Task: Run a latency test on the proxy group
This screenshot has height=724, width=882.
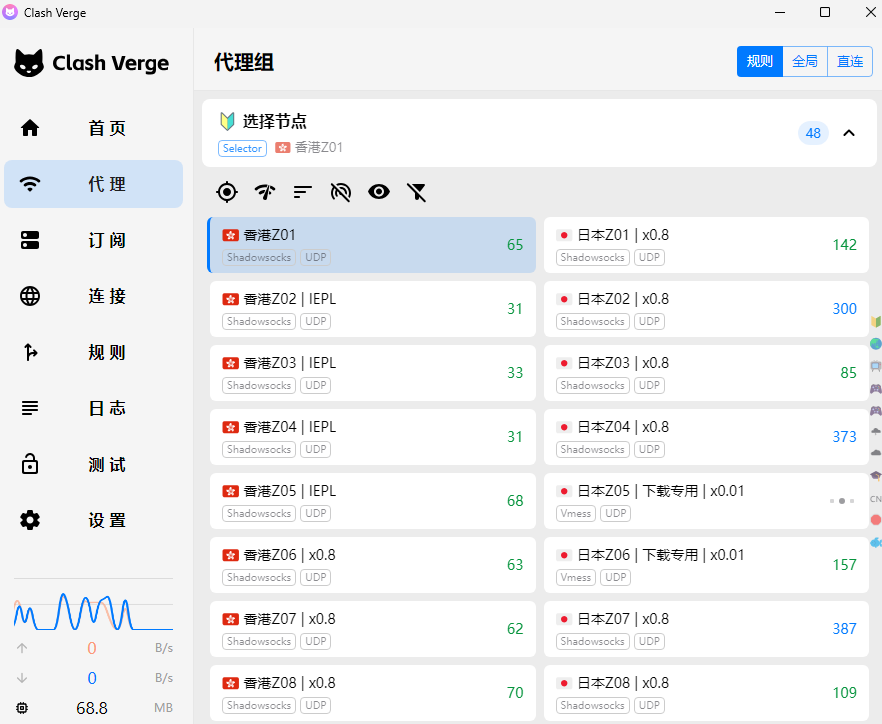Action: tap(264, 191)
